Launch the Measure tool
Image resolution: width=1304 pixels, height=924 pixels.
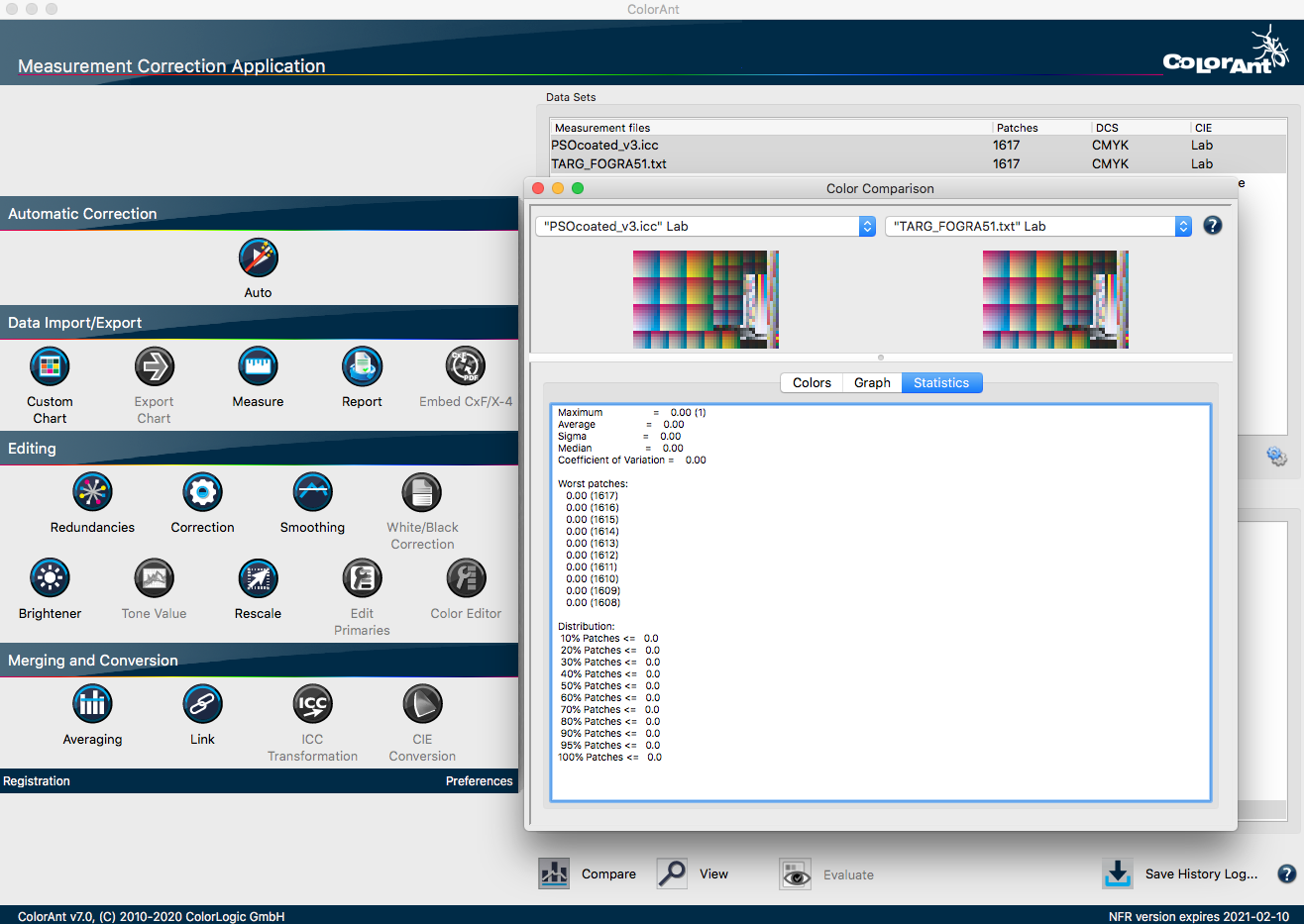point(258,367)
